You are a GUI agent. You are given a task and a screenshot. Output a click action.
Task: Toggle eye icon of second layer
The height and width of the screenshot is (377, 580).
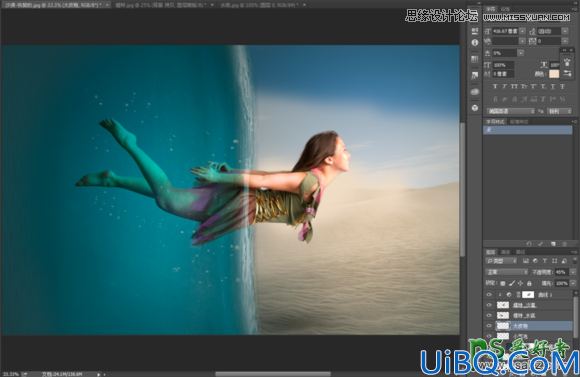coord(489,305)
